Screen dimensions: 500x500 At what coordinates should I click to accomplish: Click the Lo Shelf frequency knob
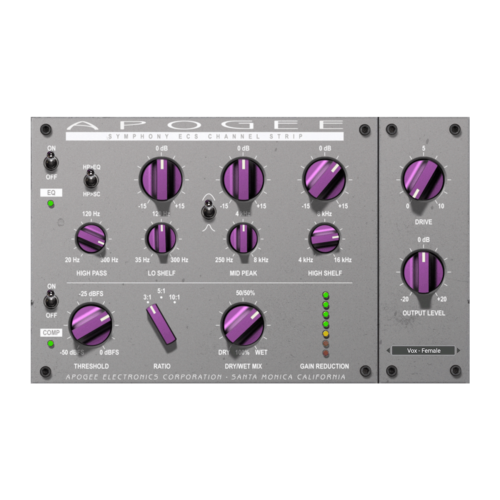click(162, 238)
